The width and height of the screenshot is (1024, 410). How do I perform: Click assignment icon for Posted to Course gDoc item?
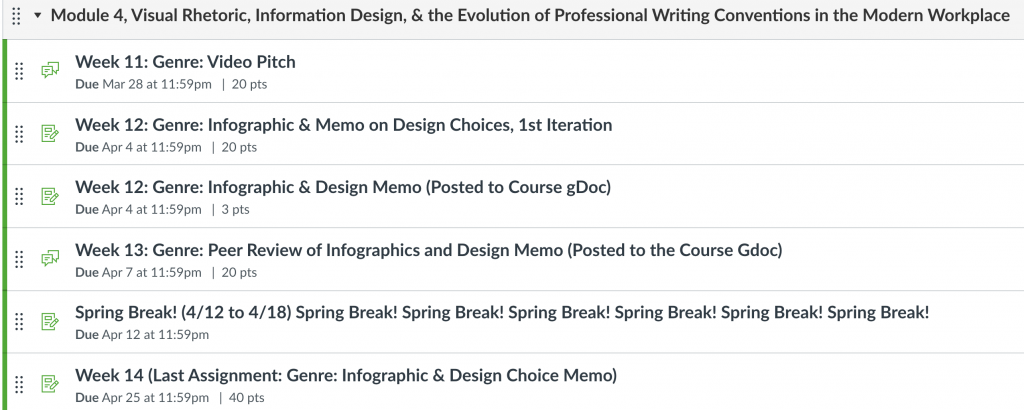(50, 197)
